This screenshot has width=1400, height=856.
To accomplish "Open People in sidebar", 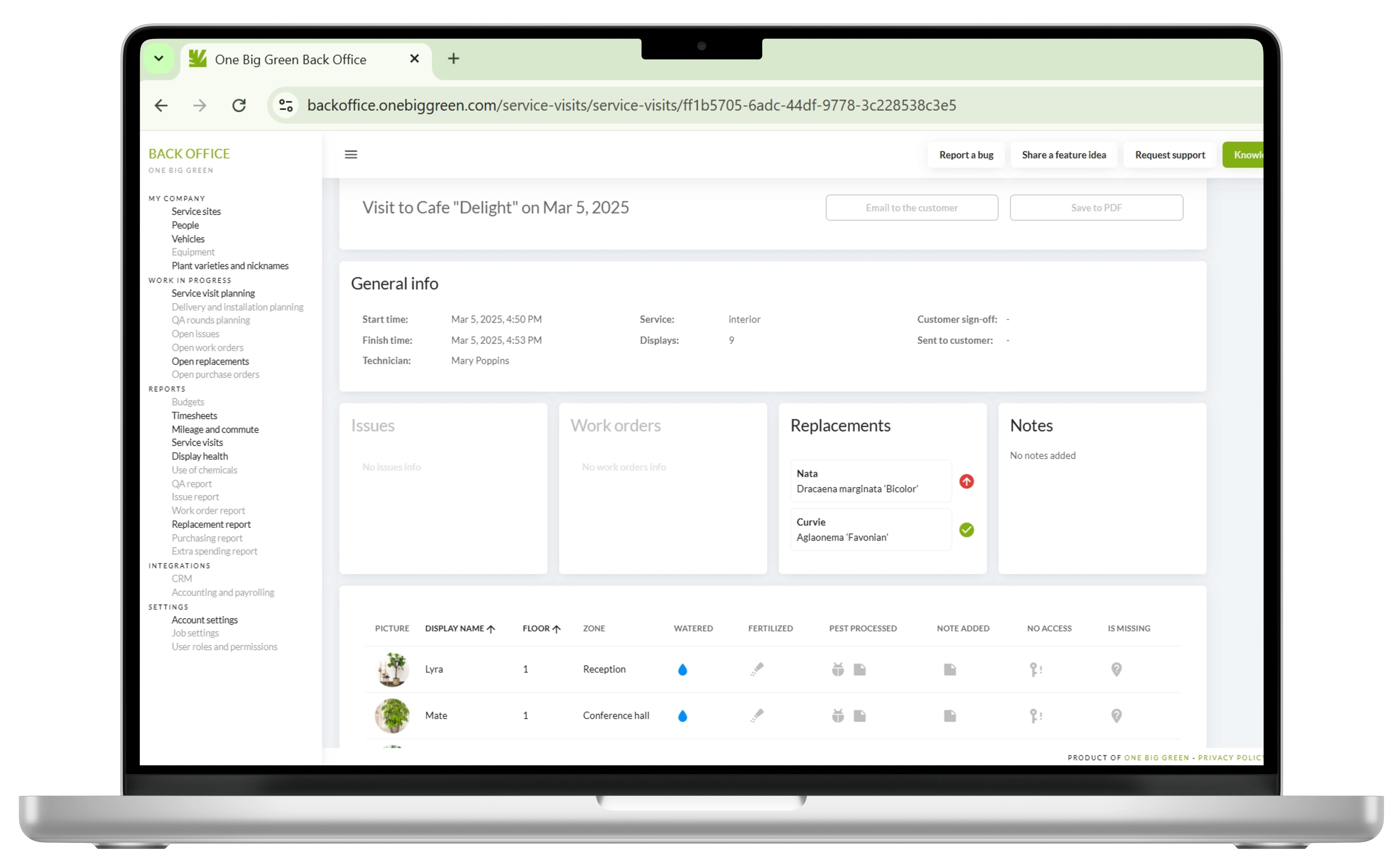I will pos(185,225).
